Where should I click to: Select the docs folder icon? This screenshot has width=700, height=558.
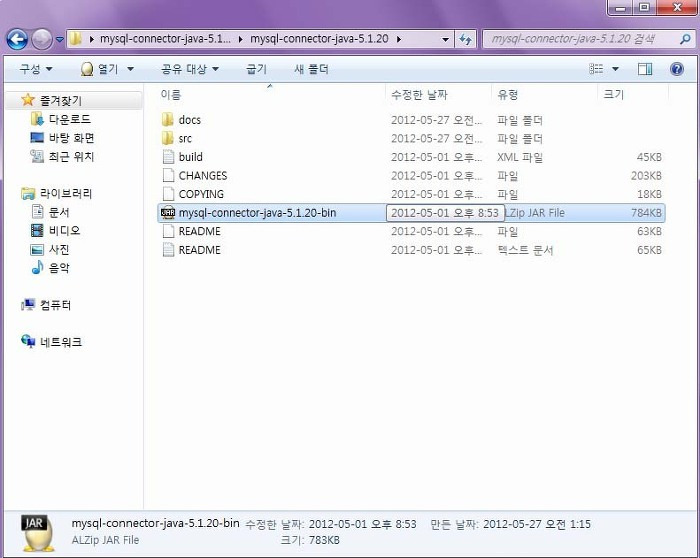tap(168, 120)
